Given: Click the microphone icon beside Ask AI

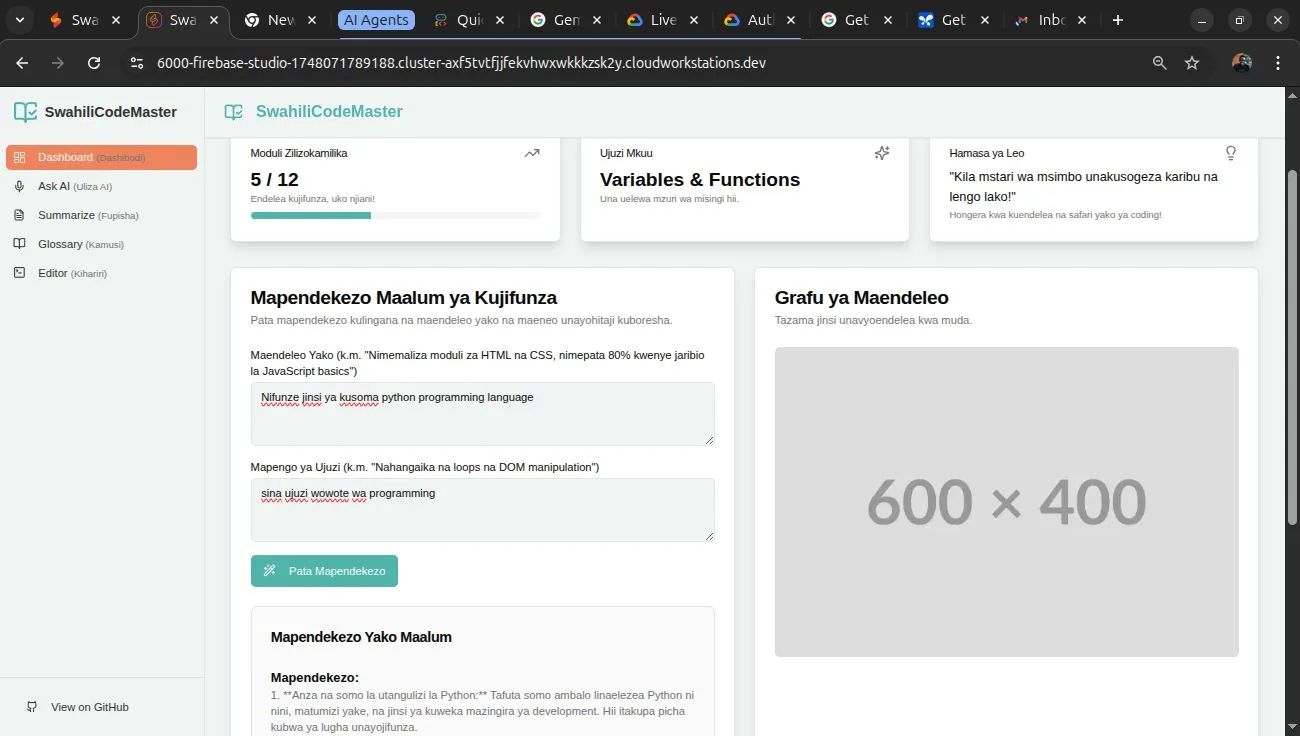Looking at the screenshot, I should 19,186.
